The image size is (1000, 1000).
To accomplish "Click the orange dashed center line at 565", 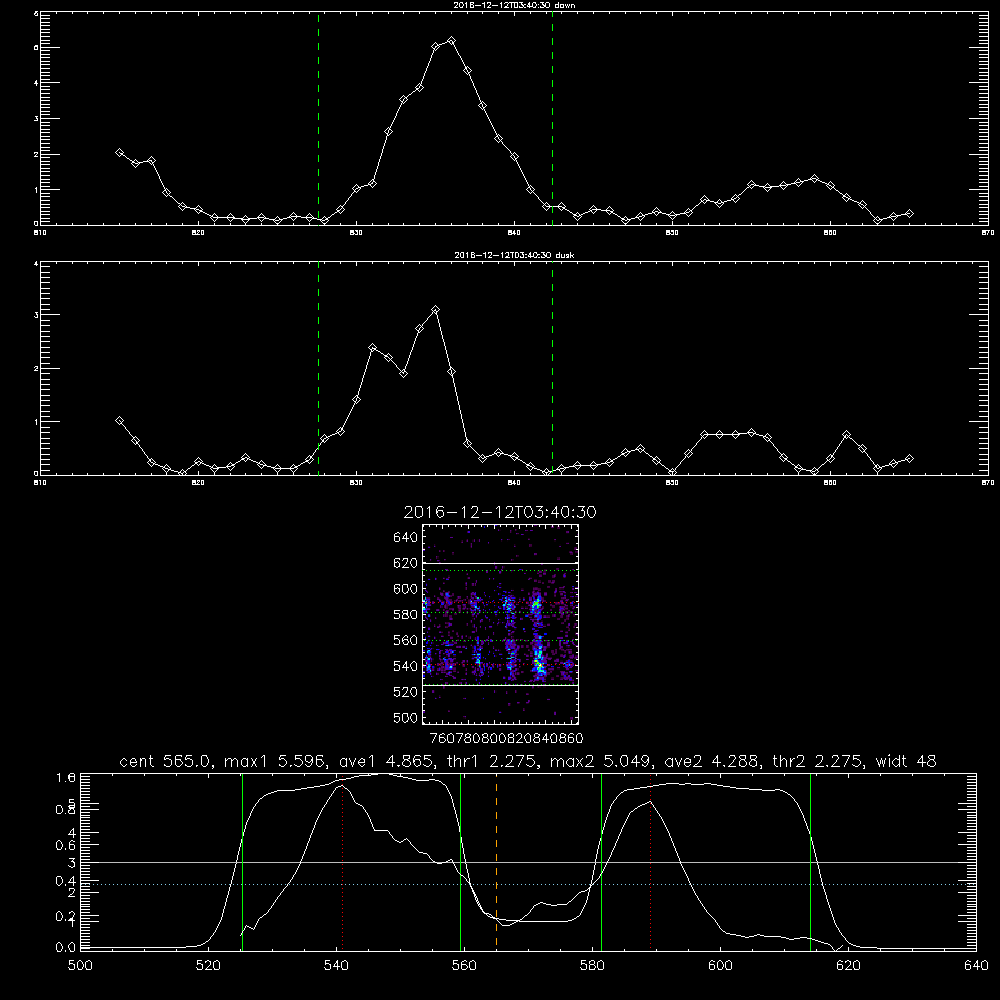I will 496,861.
